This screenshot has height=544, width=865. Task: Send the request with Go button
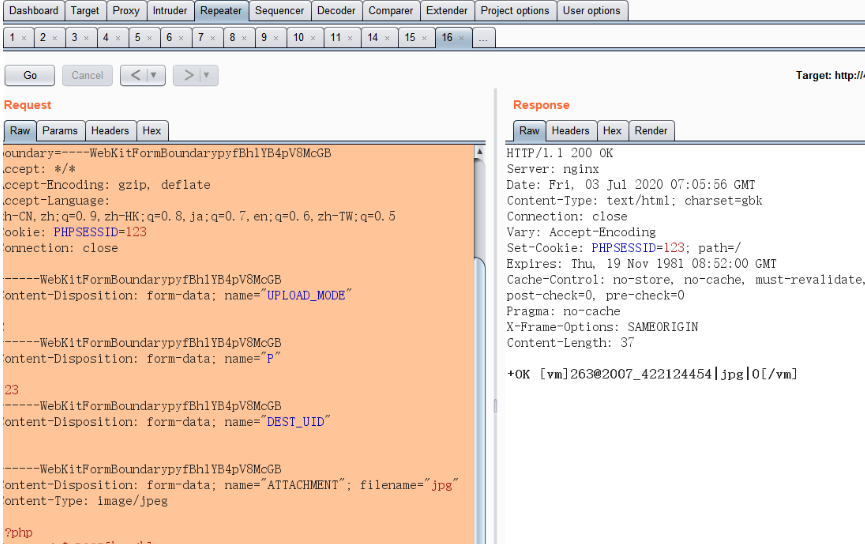(x=30, y=75)
